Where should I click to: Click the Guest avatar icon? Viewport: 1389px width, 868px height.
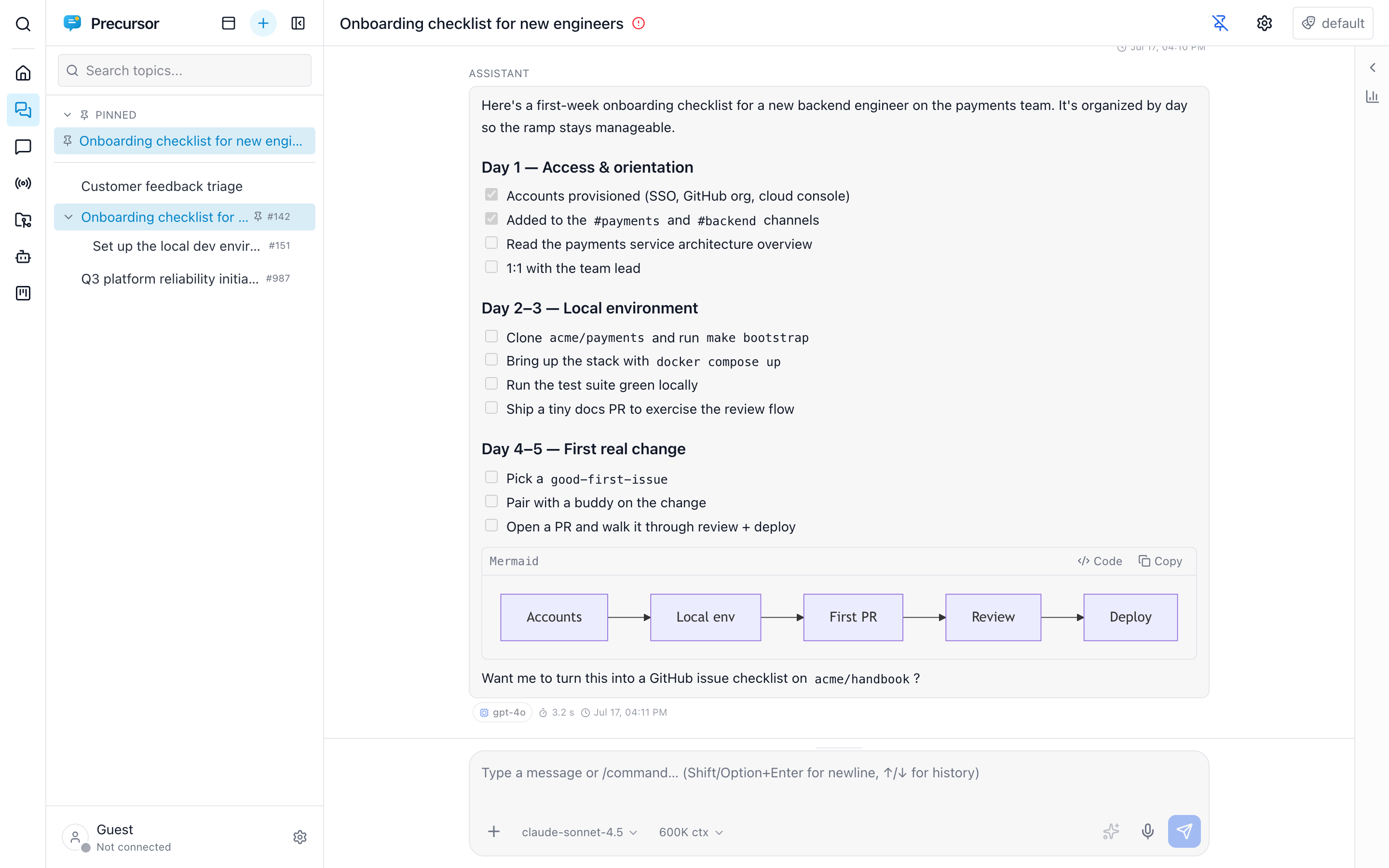(75, 837)
